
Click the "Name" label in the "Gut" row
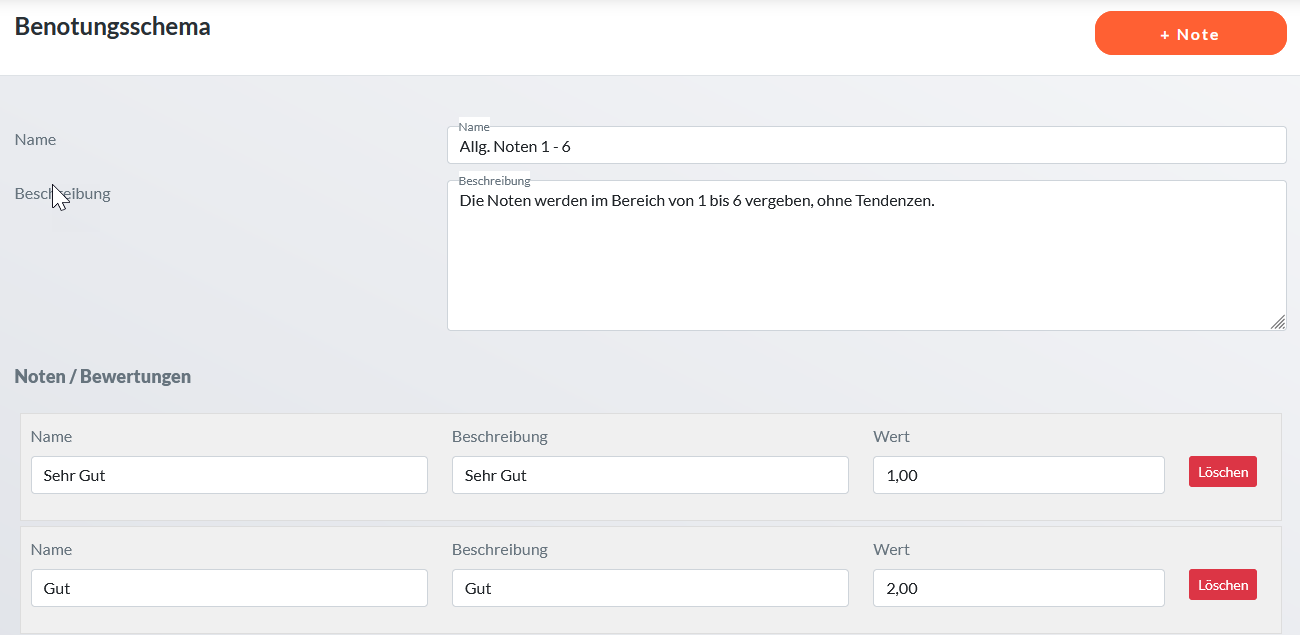[51, 550]
